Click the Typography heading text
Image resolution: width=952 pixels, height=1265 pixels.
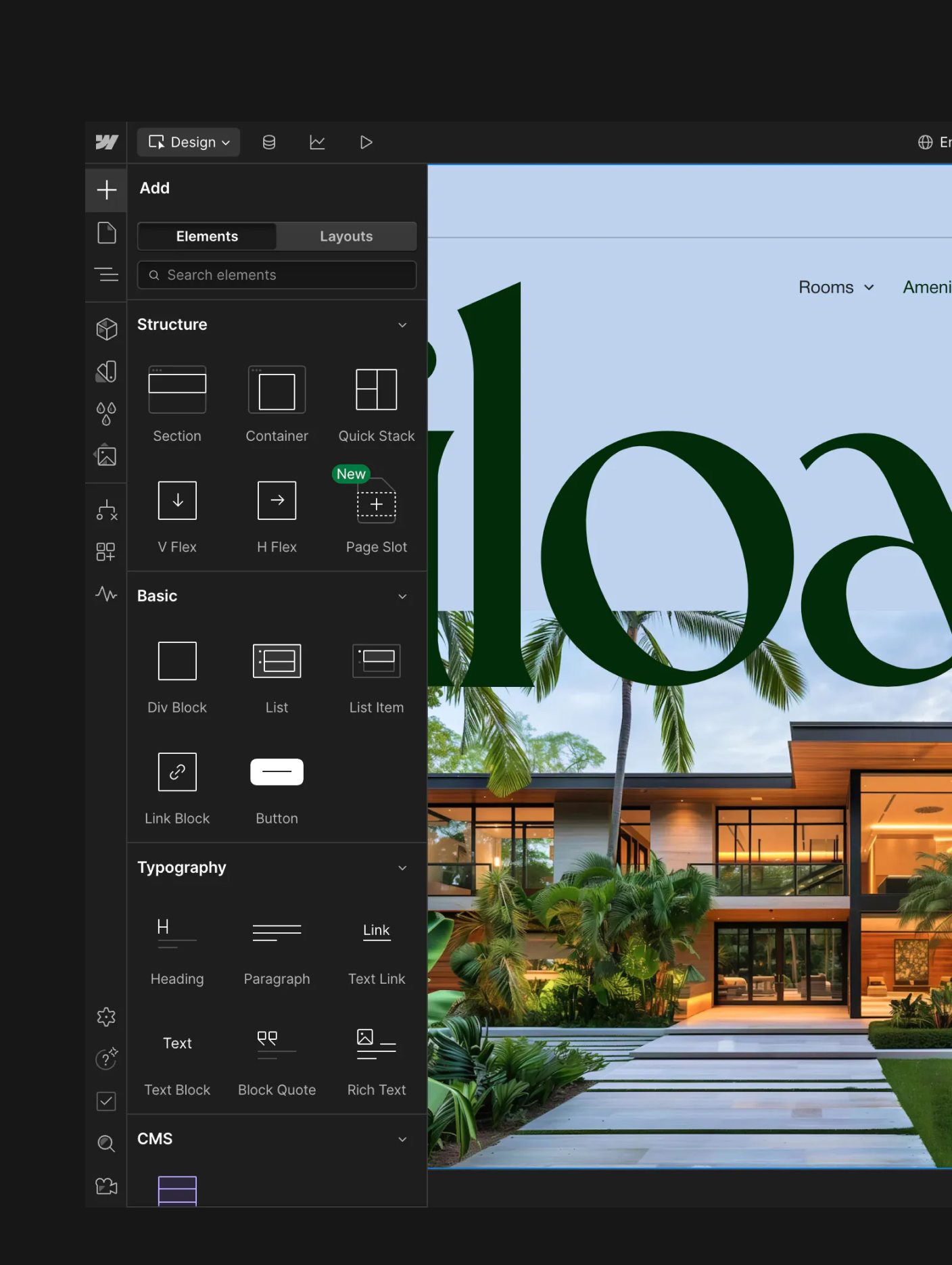coord(181,867)
